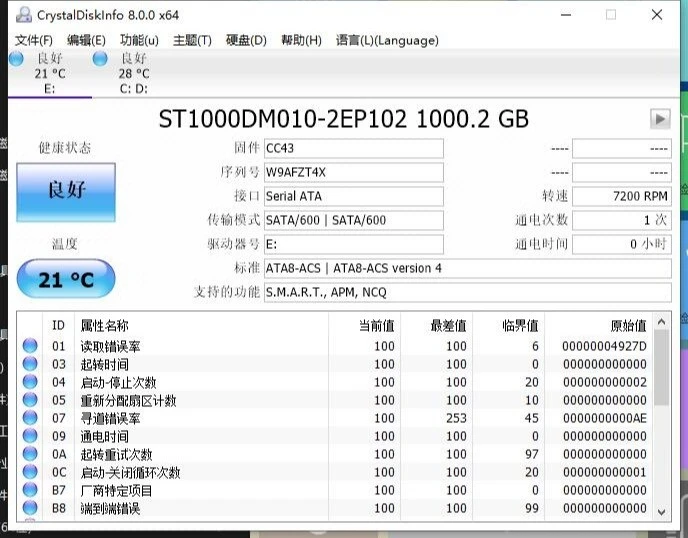Click the 21 °C temperature button

tap(66, 280)
